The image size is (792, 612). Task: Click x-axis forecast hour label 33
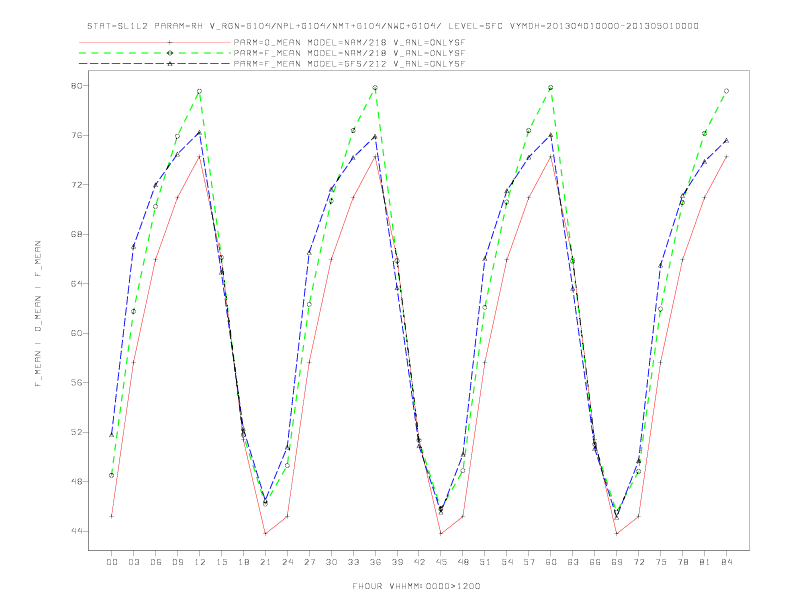353,562
